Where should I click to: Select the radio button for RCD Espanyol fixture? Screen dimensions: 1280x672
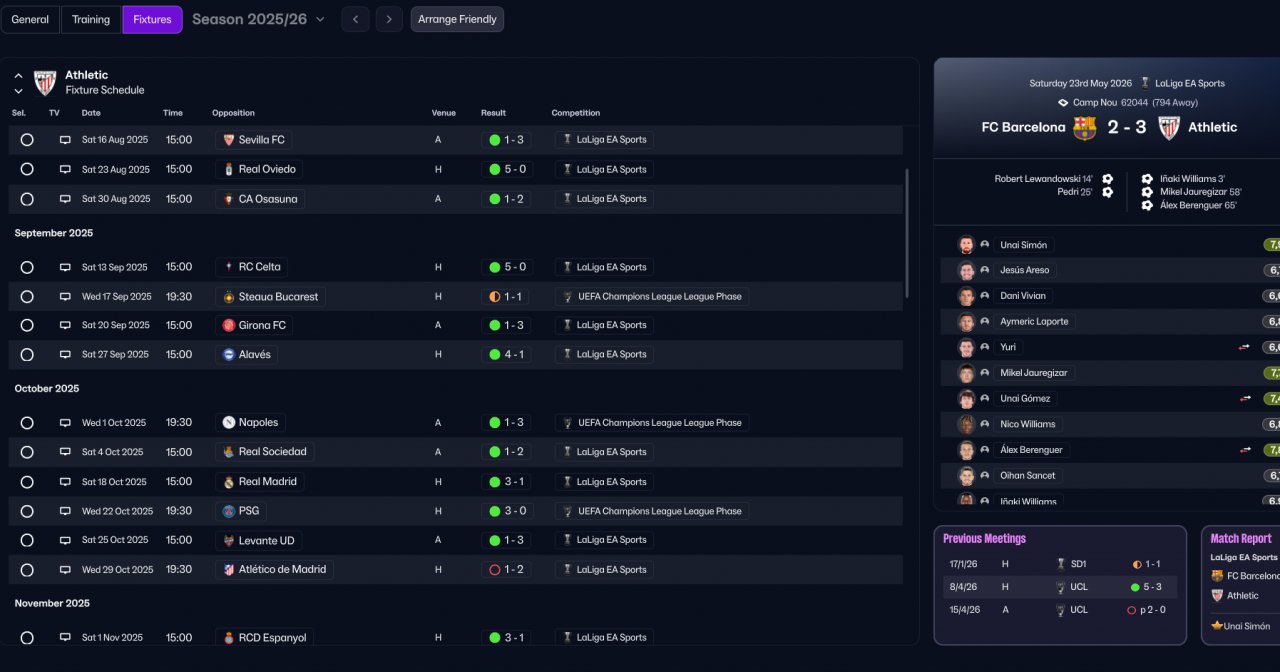pos(27,637)
